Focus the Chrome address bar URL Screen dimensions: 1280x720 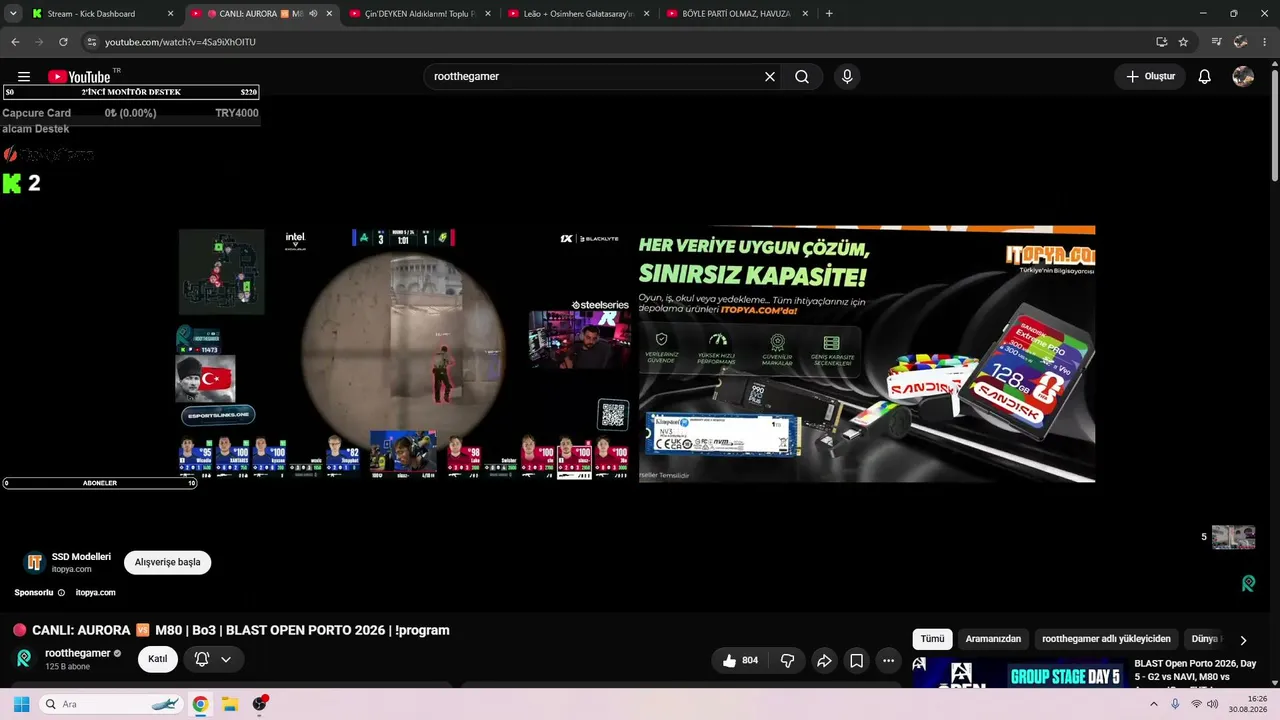point(180,42)
